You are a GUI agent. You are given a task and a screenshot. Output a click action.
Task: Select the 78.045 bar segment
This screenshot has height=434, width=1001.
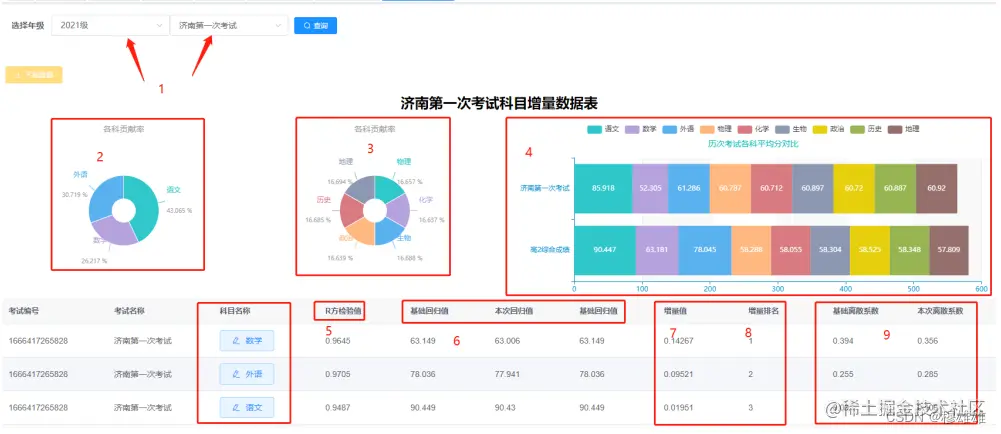pos(705,250)
